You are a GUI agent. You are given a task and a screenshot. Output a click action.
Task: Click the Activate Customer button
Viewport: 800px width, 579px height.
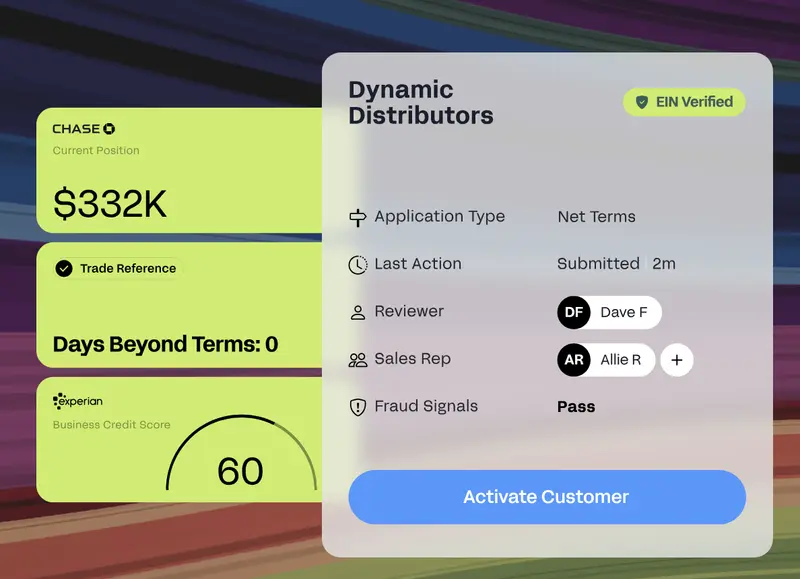tap(547, 497)
